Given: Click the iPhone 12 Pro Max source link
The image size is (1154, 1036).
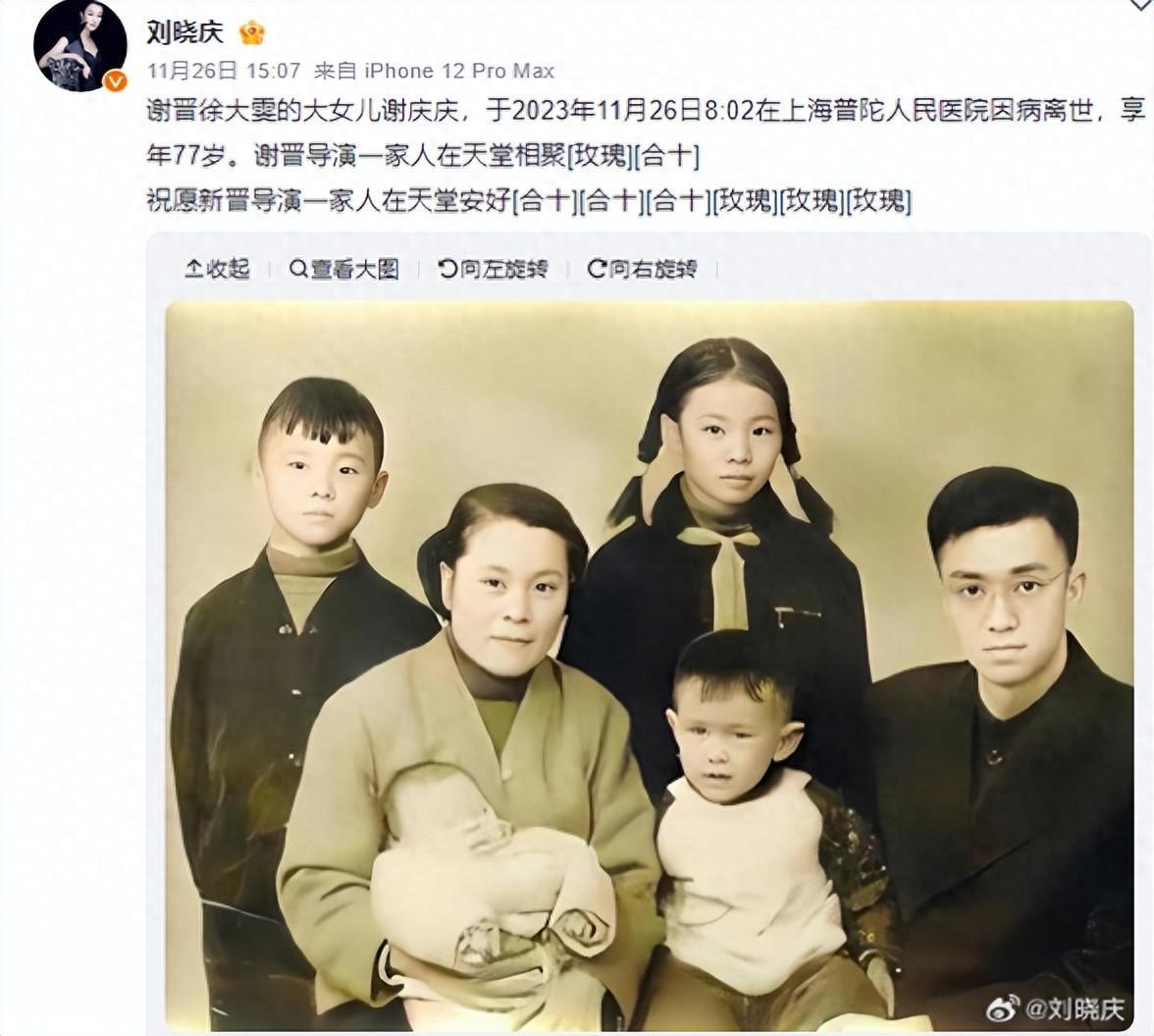Looking at the screenshot, I should pyautogui.click(x=459, y=71).
